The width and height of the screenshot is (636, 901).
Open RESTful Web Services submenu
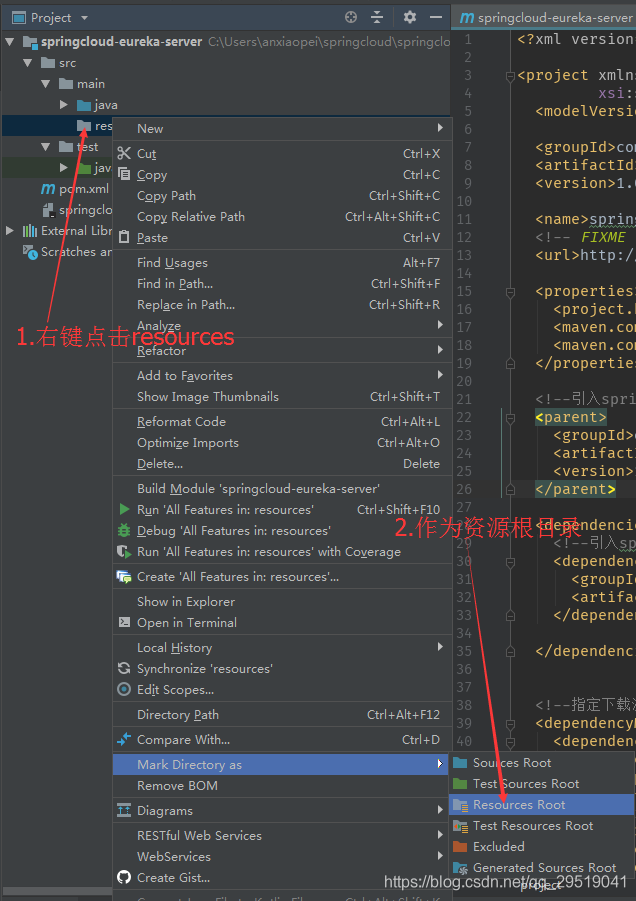click(283, 835)
